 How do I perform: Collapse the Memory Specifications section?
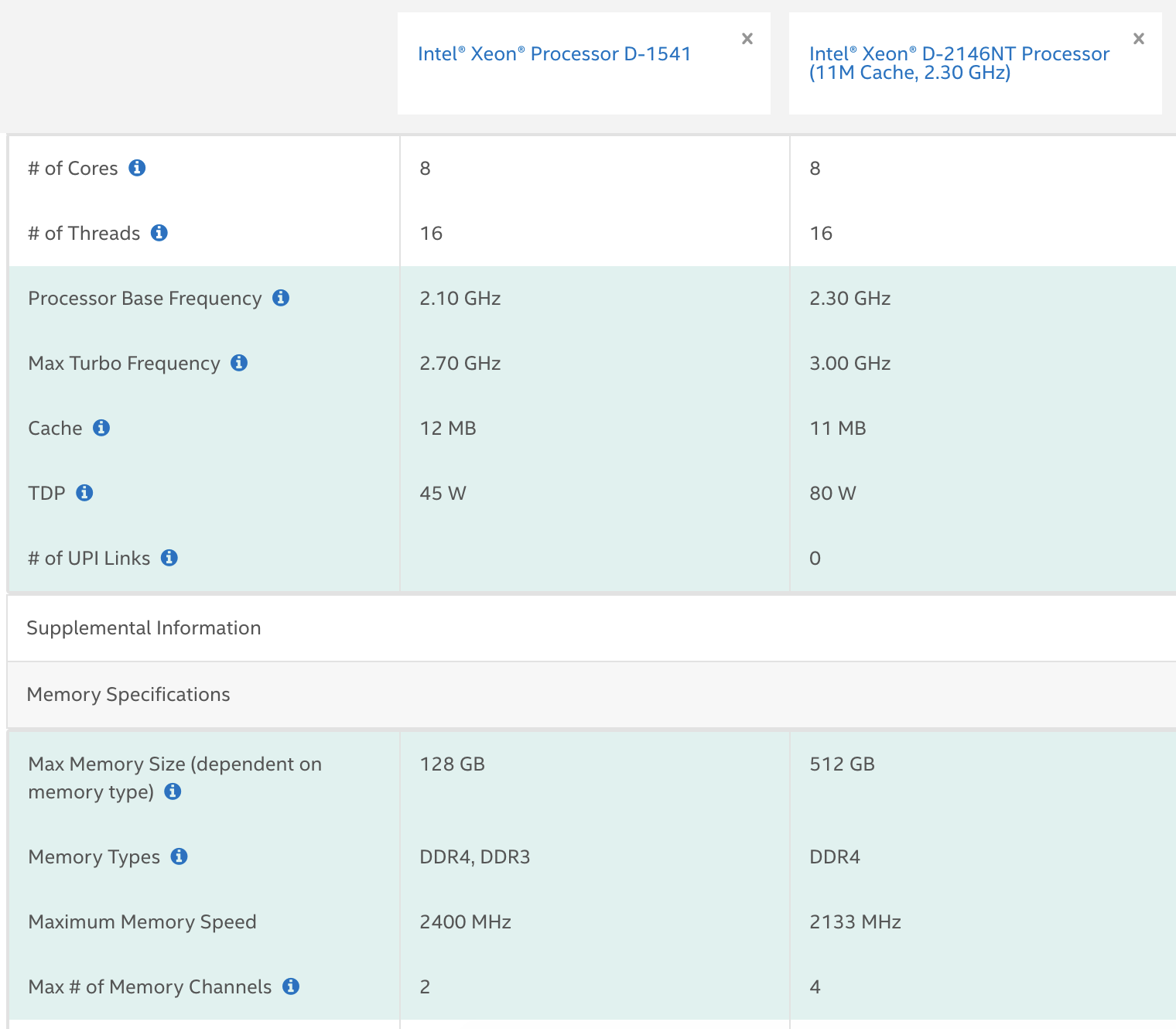point(591,695)
